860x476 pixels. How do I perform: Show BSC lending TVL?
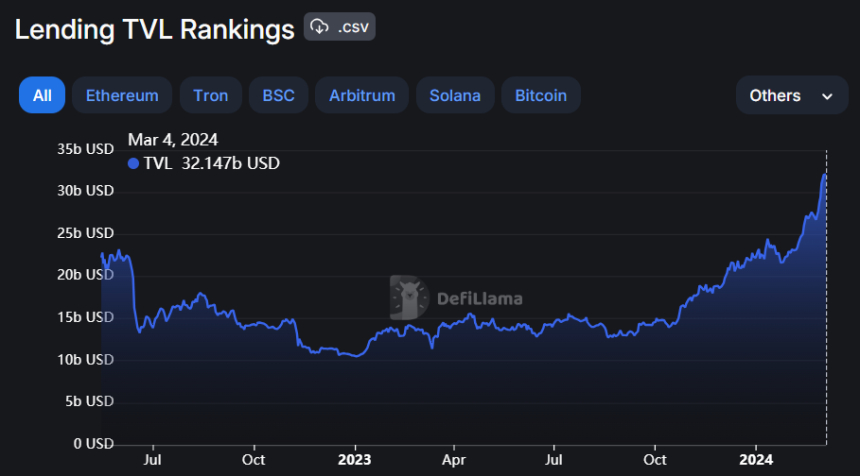278,96
